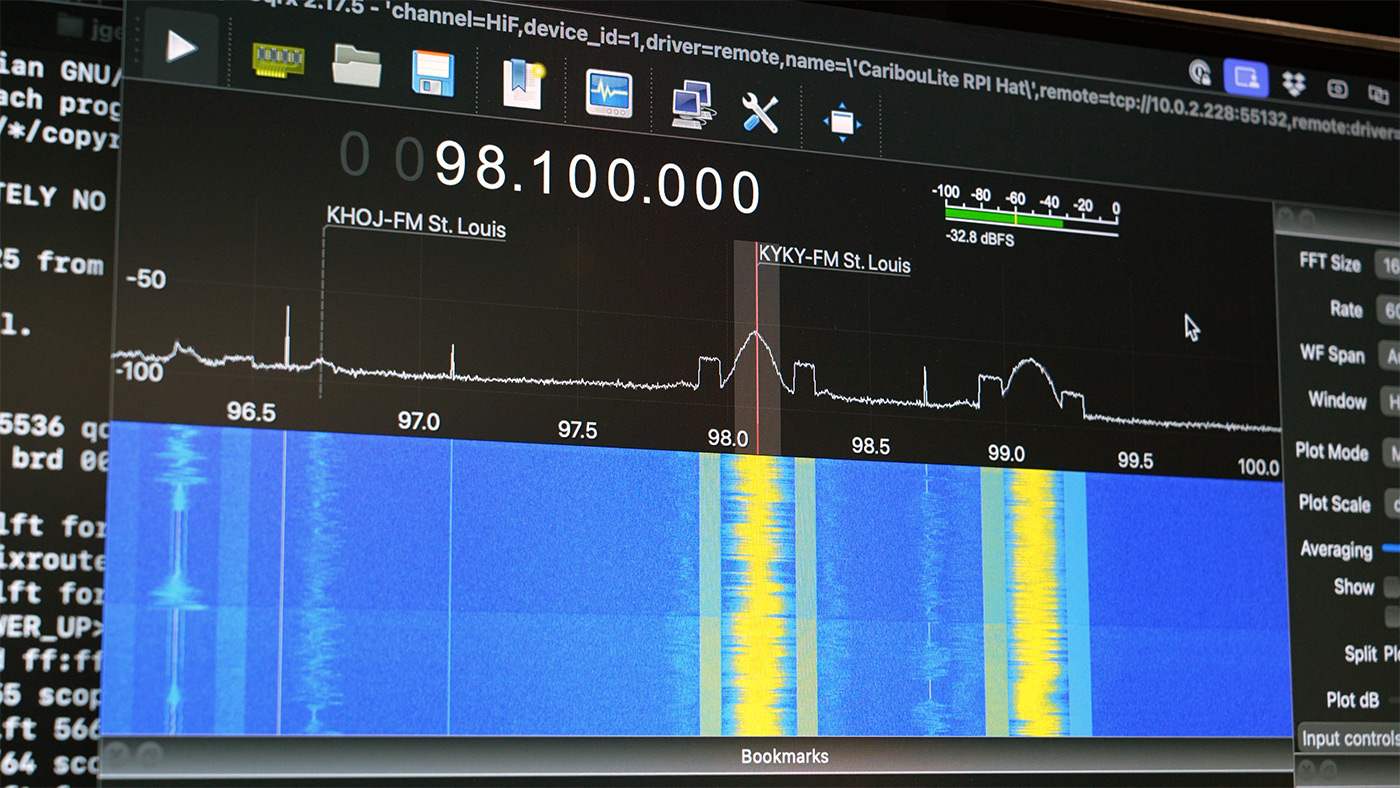
Task: Click the red center frequency line
Action: pyautogui.click(x=757, y=347)
